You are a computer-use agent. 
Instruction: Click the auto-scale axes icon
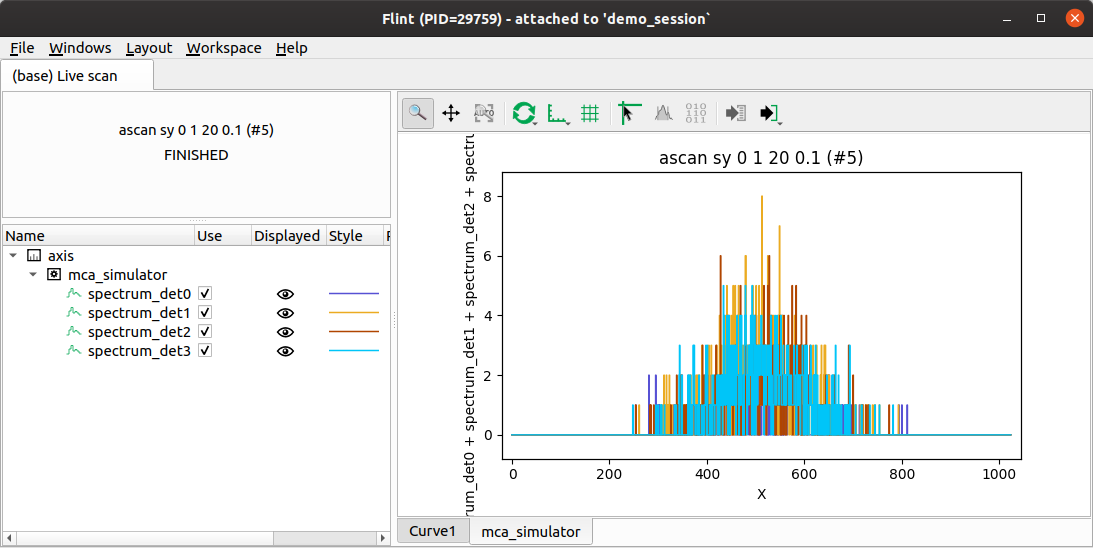(484, 113)
